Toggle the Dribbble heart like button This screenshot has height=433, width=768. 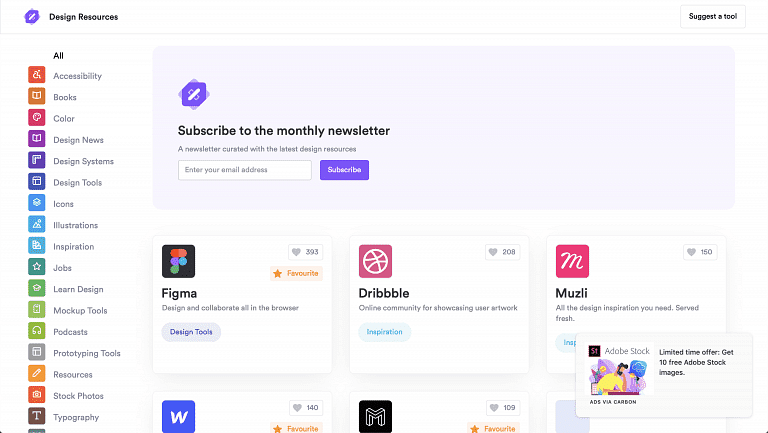coord(503,252)
